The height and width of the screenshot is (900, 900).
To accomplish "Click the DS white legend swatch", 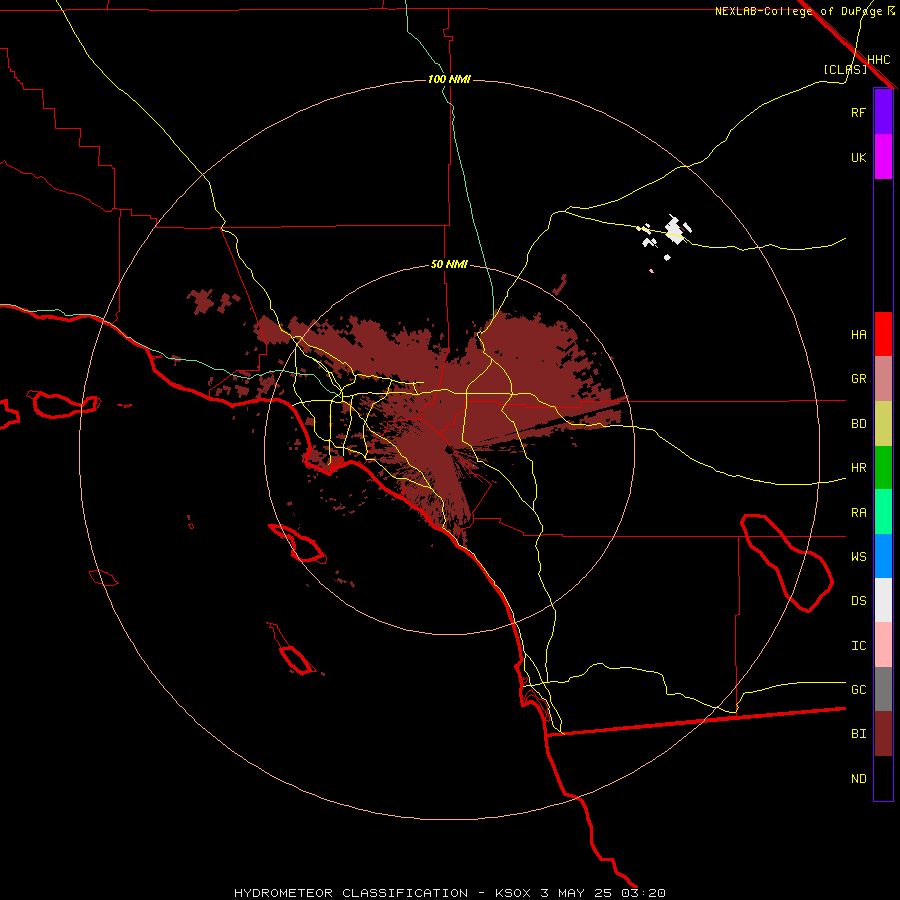I will 883,600.
